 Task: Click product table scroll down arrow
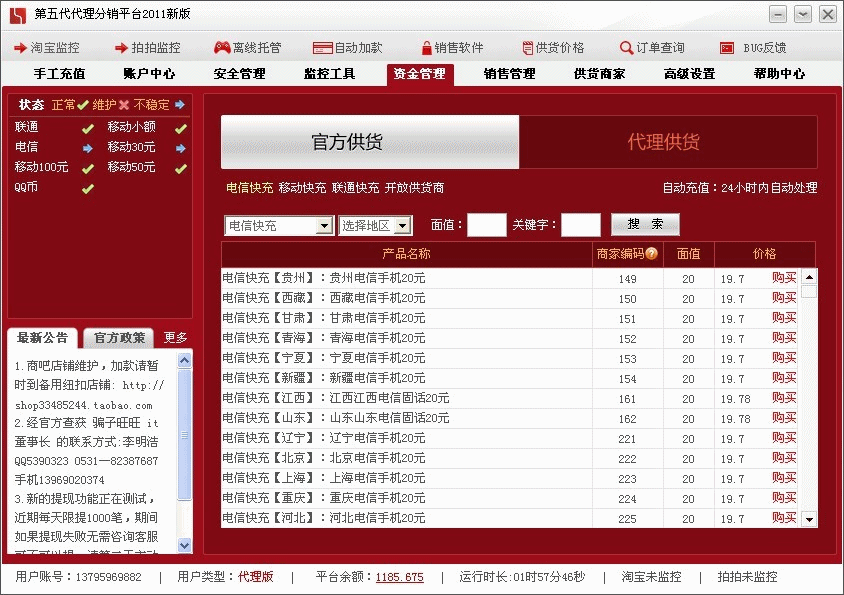pyautogui.click(x=809, y=520)
